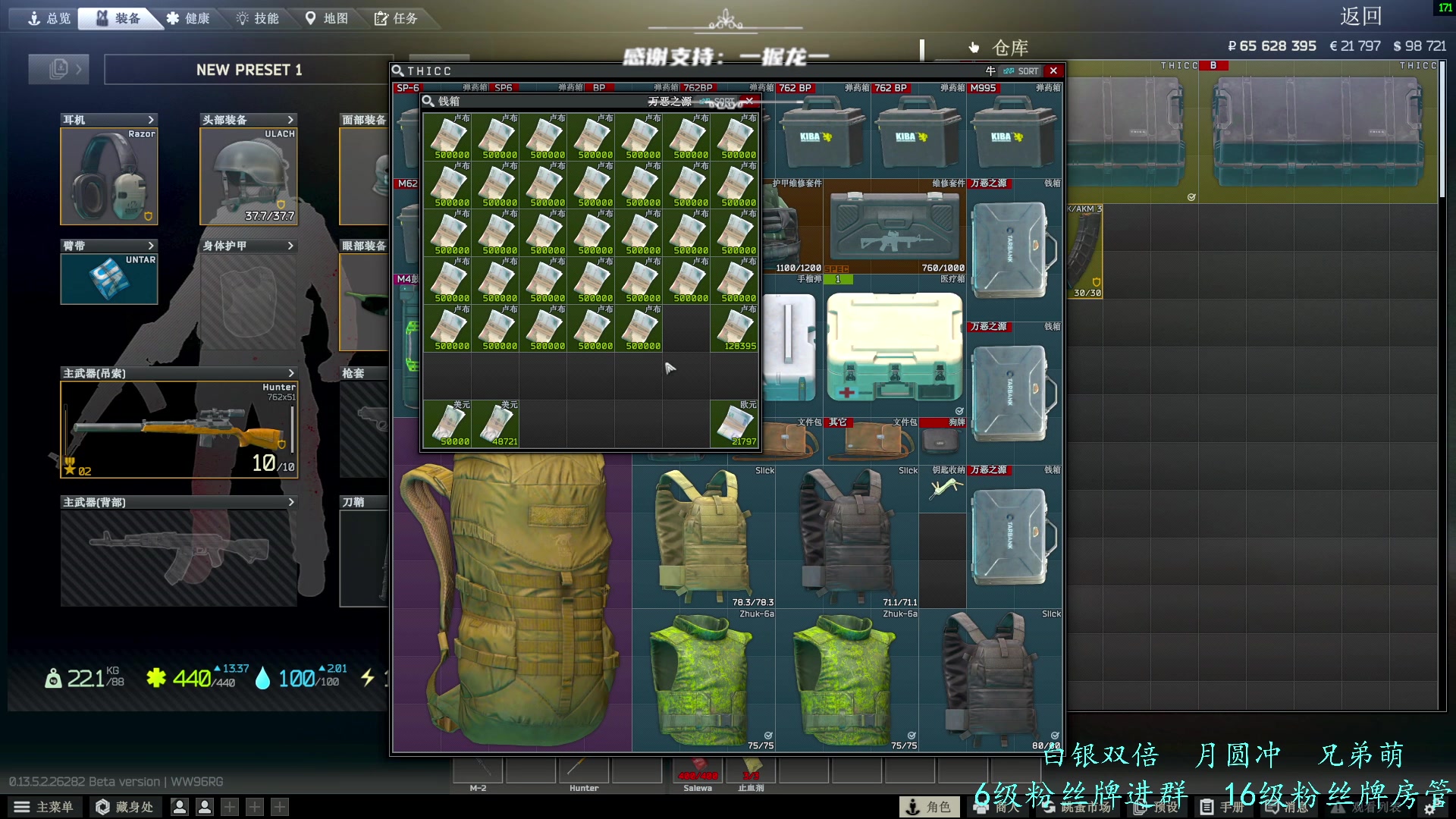Viewport: 1456px width, 819px height.
Task: Click the $ 98 721 dollar balance
Action: coord(1420,46)
